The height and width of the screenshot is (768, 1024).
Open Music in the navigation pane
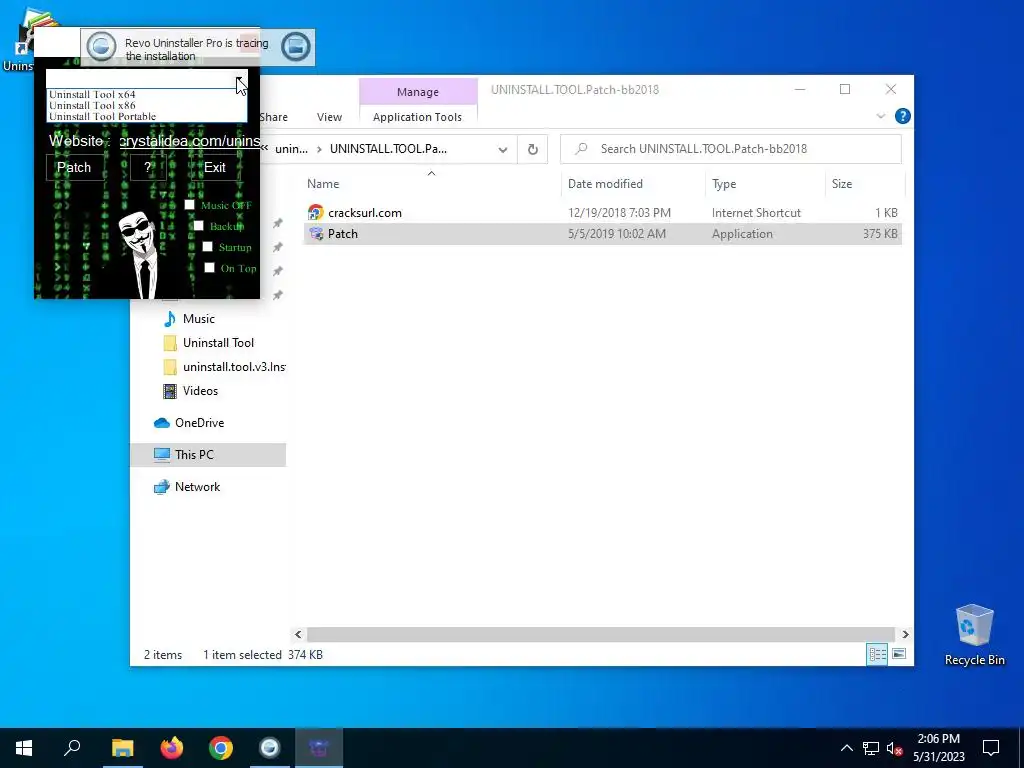[199, 319]
